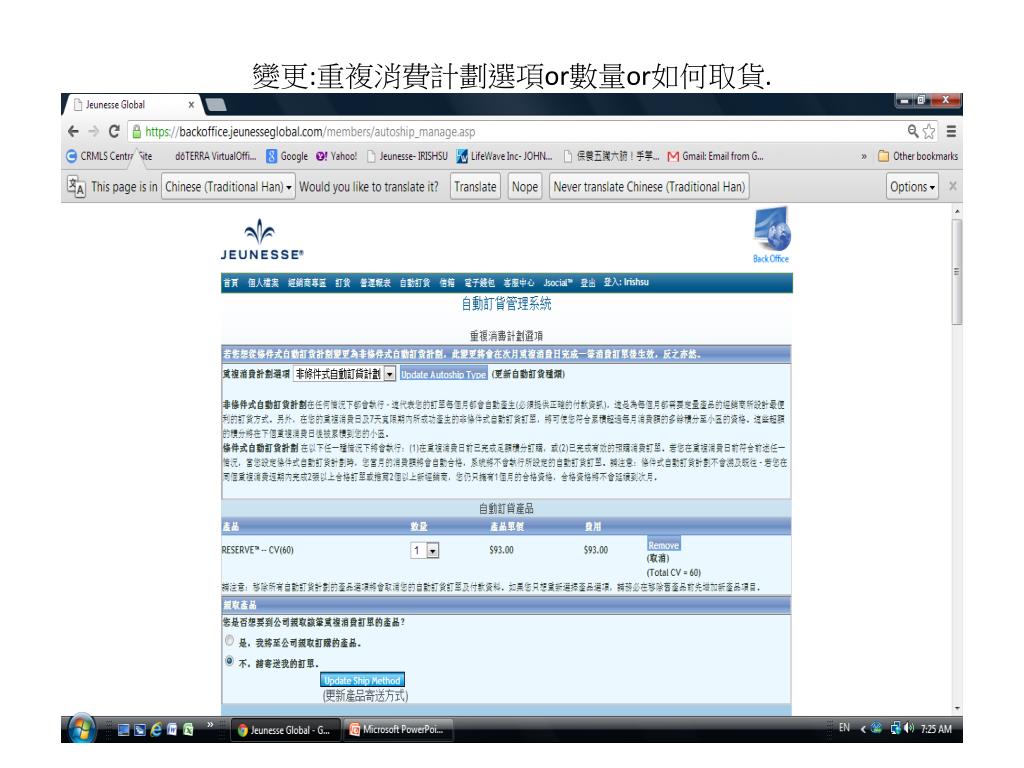Open translate Options dropdown
This screenshot has height=768, width=1024.
tap(912, 187)
